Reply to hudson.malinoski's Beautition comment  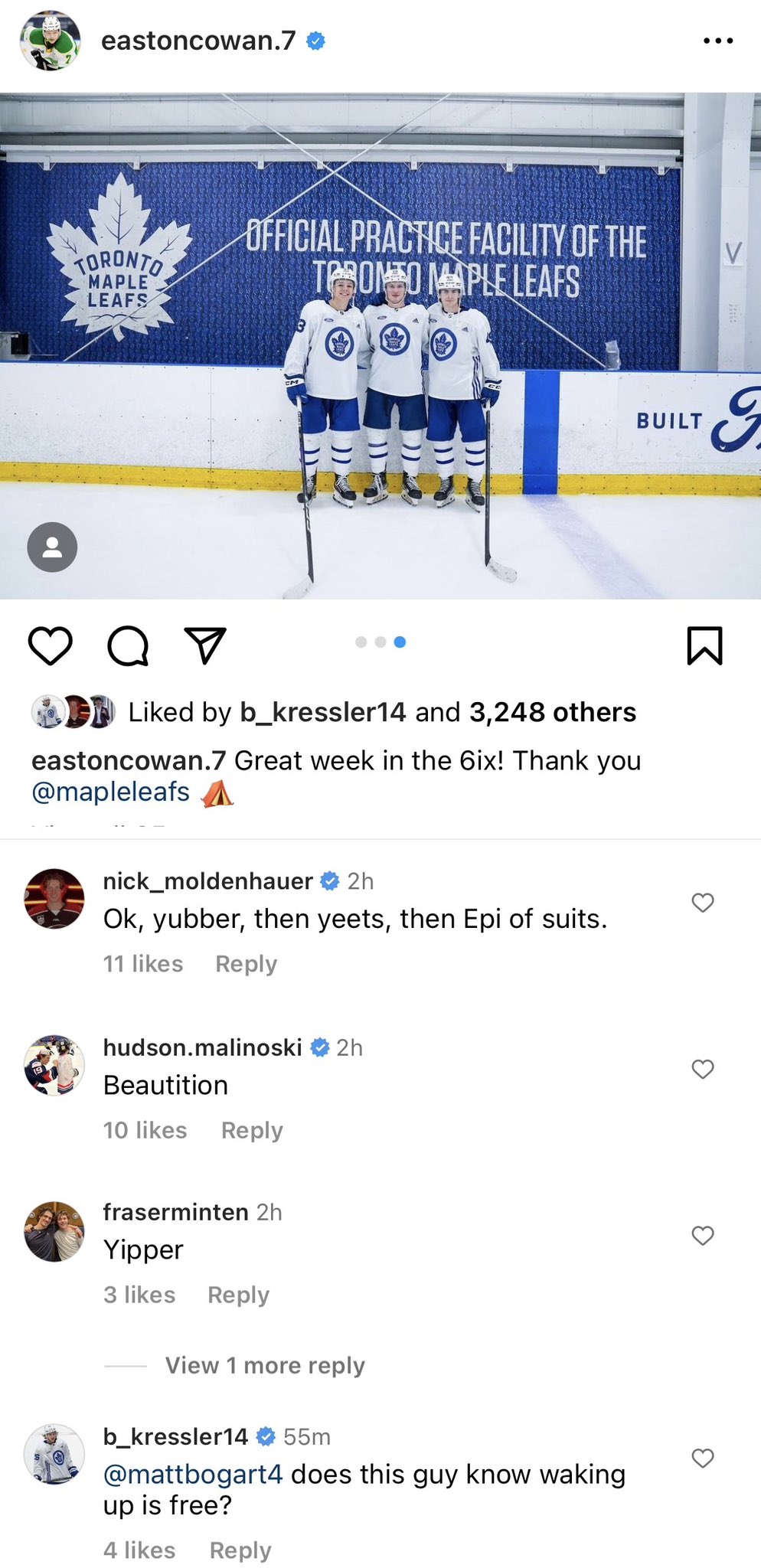[x=252, y=1130]
